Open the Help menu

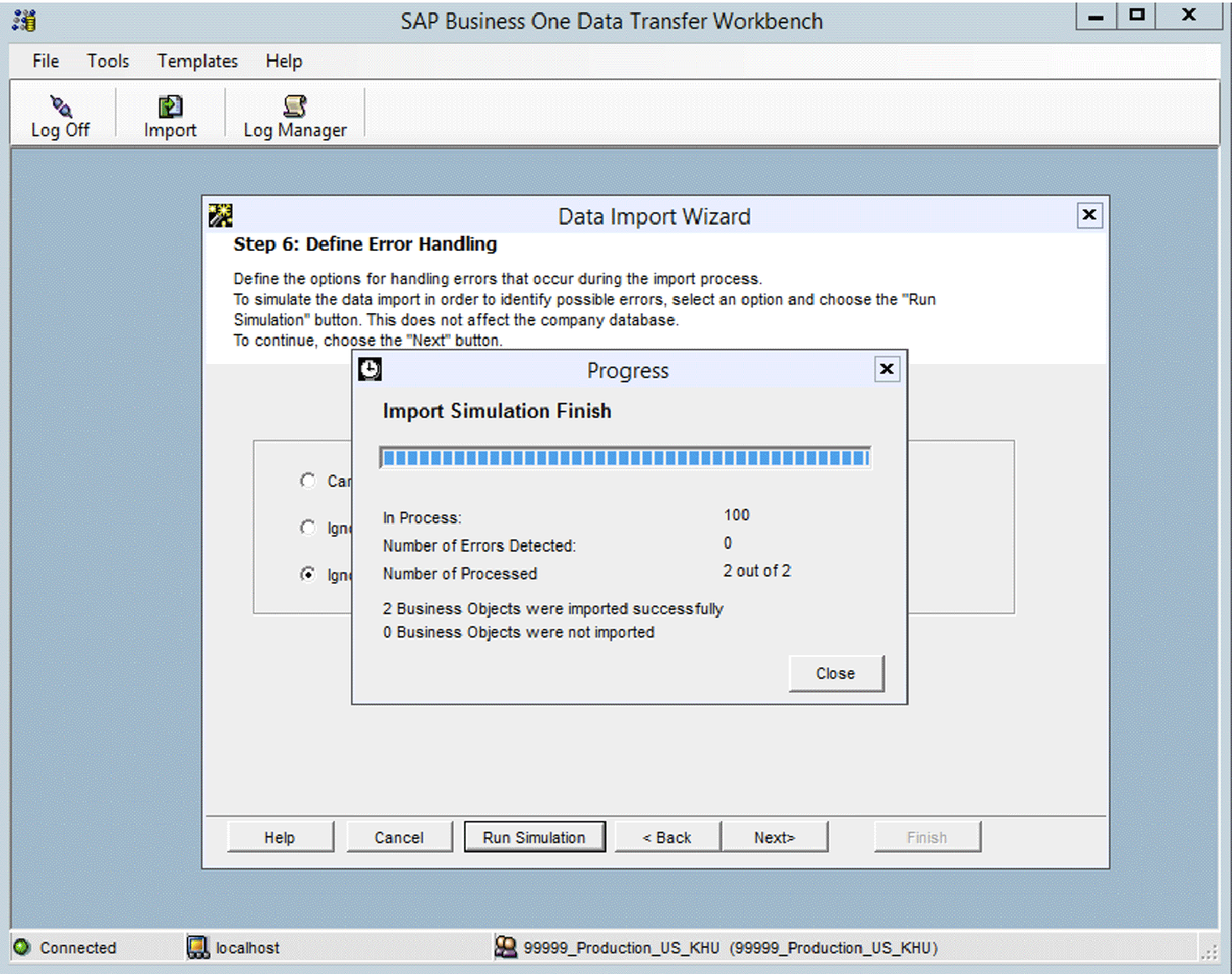(x=284, y=61)
